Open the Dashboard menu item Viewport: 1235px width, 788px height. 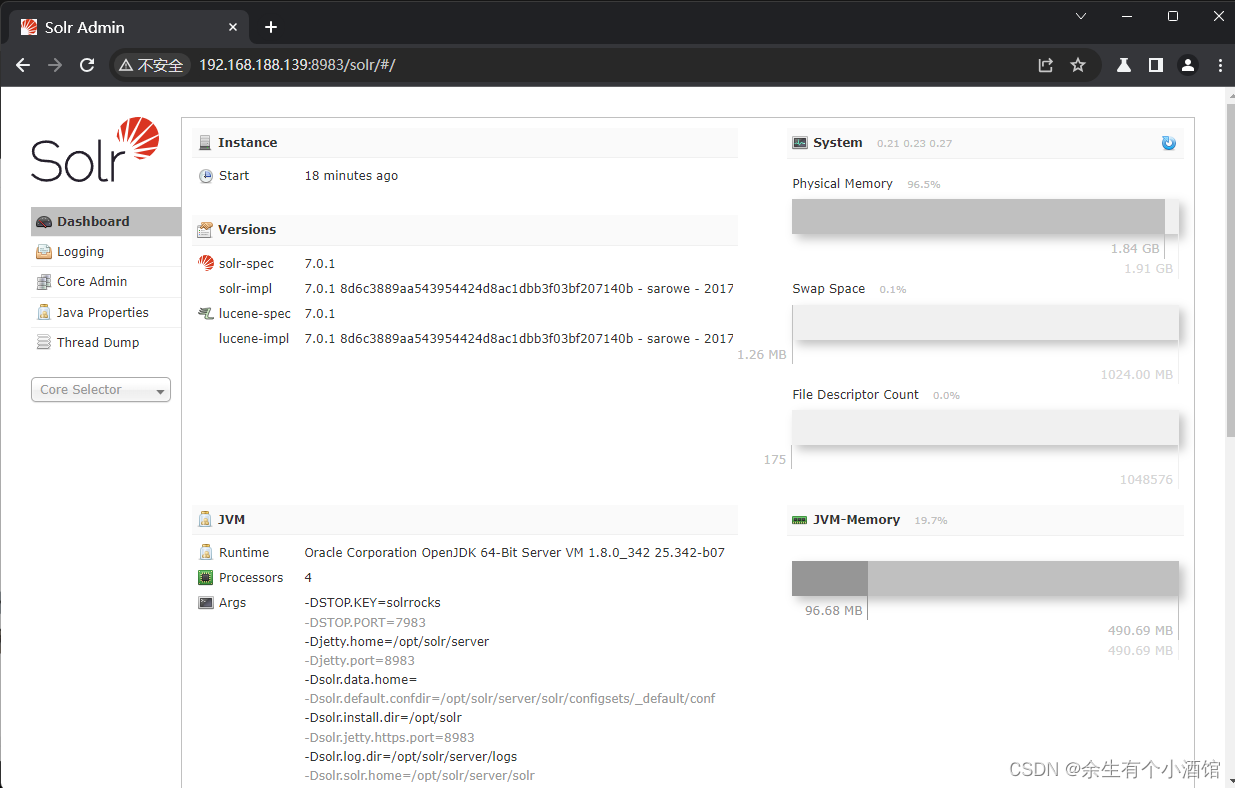(x=106, y=222)
